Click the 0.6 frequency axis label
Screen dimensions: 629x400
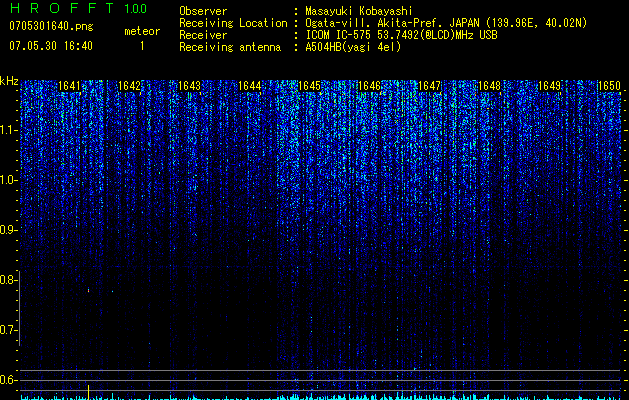7,380
